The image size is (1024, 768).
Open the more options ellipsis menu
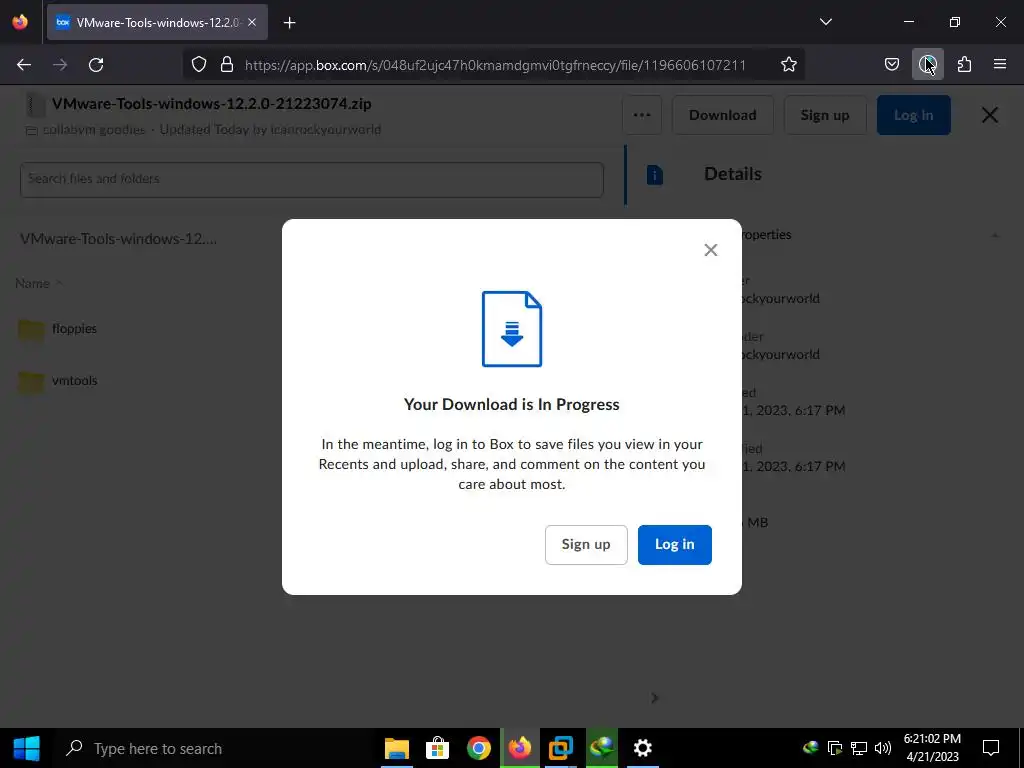tap(642, 115)
